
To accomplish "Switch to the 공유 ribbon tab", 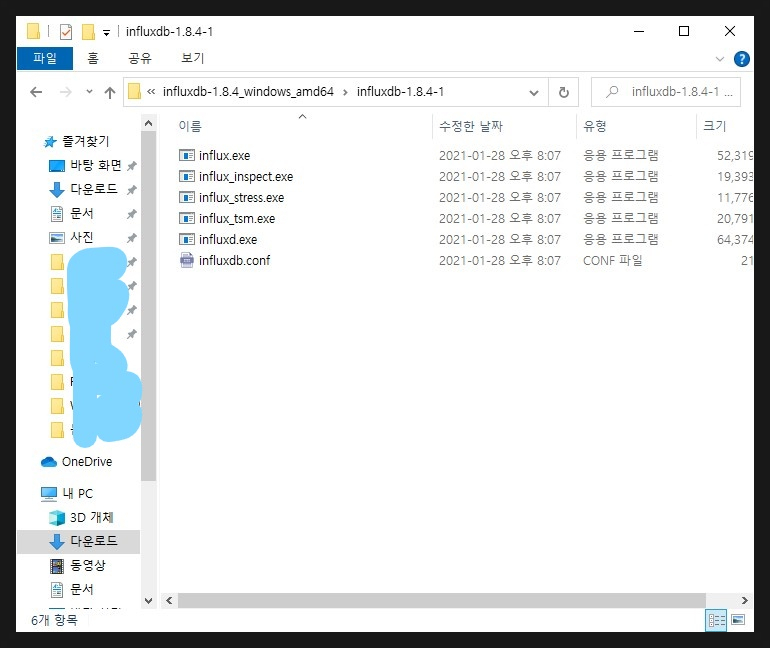I will pos(140,58).
